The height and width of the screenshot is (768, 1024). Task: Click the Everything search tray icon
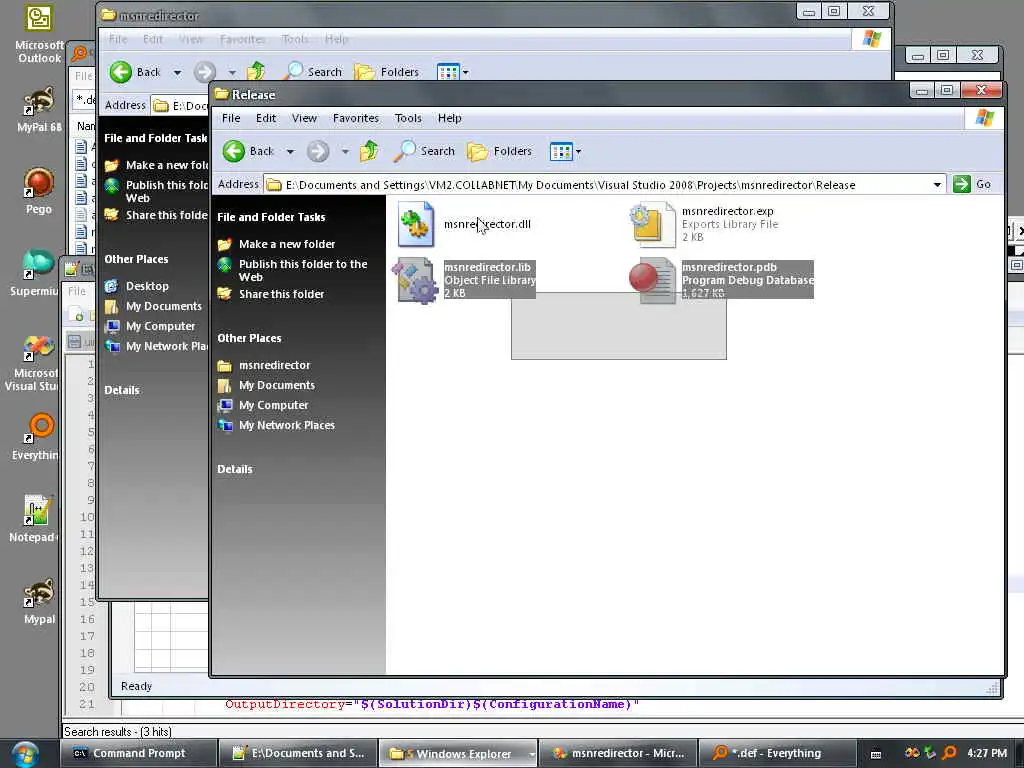[x=950, y=753]
